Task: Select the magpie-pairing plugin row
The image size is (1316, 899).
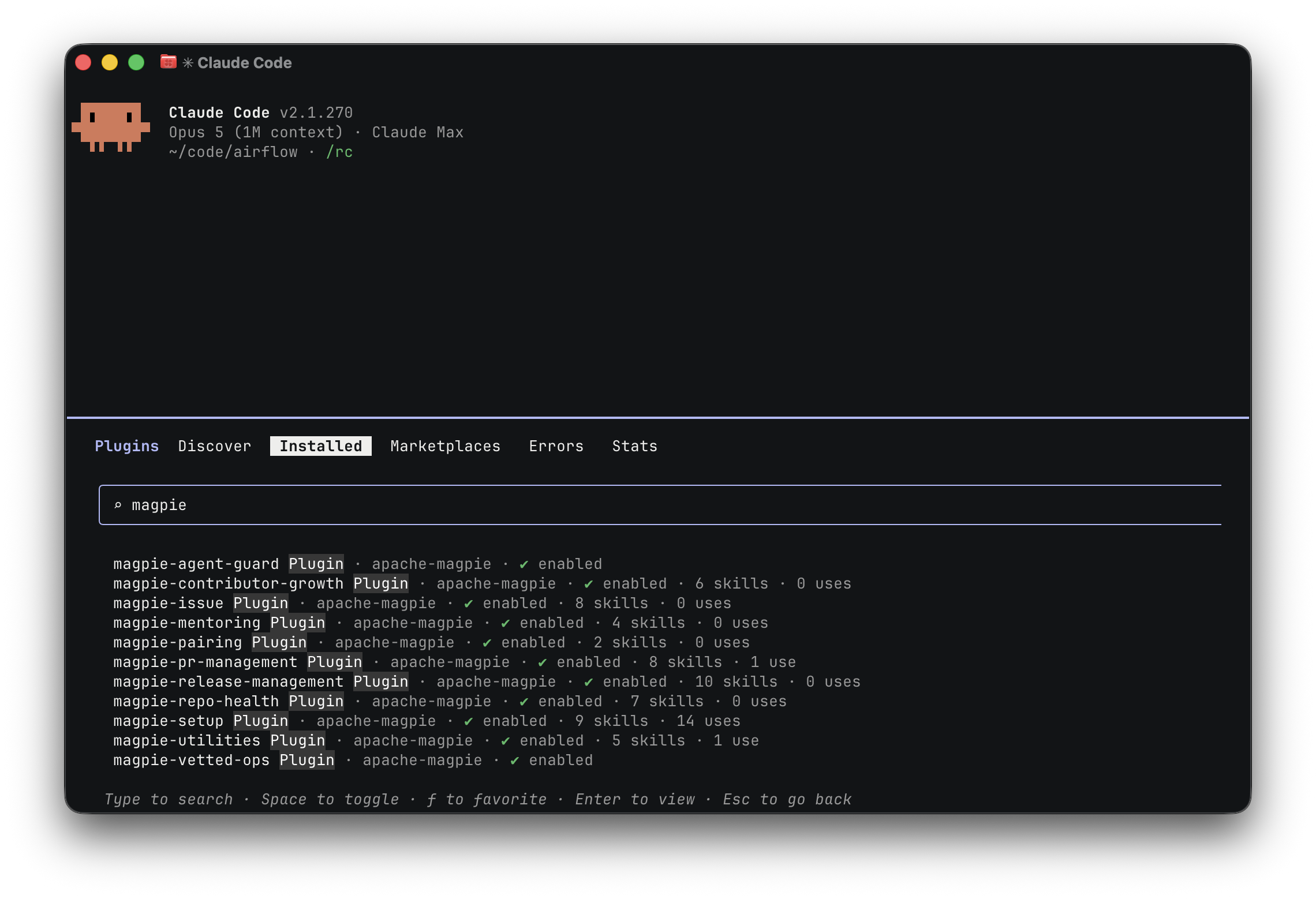Action: click(x=432, y=642)
